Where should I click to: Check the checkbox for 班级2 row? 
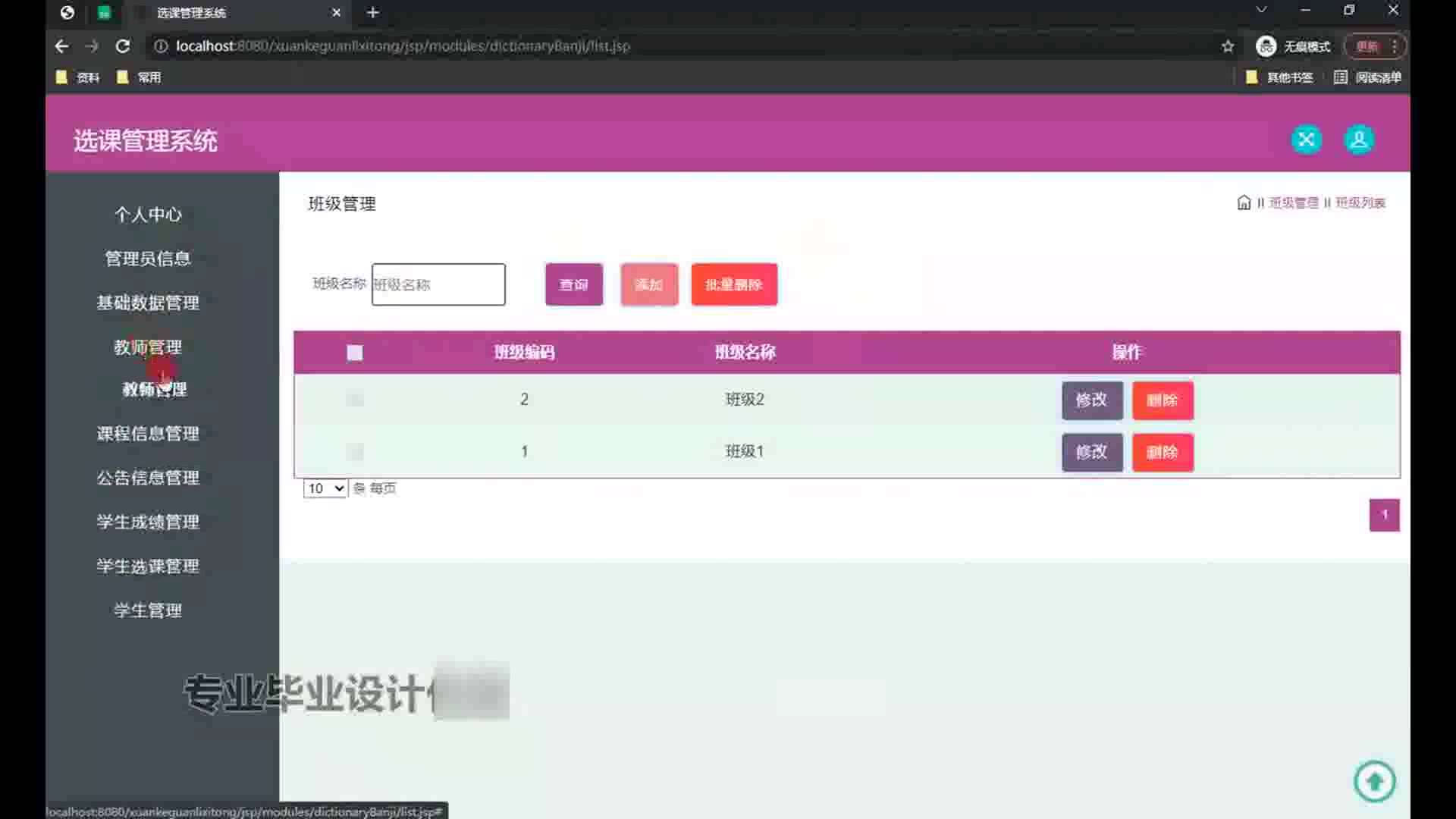[x=355, y=400]
